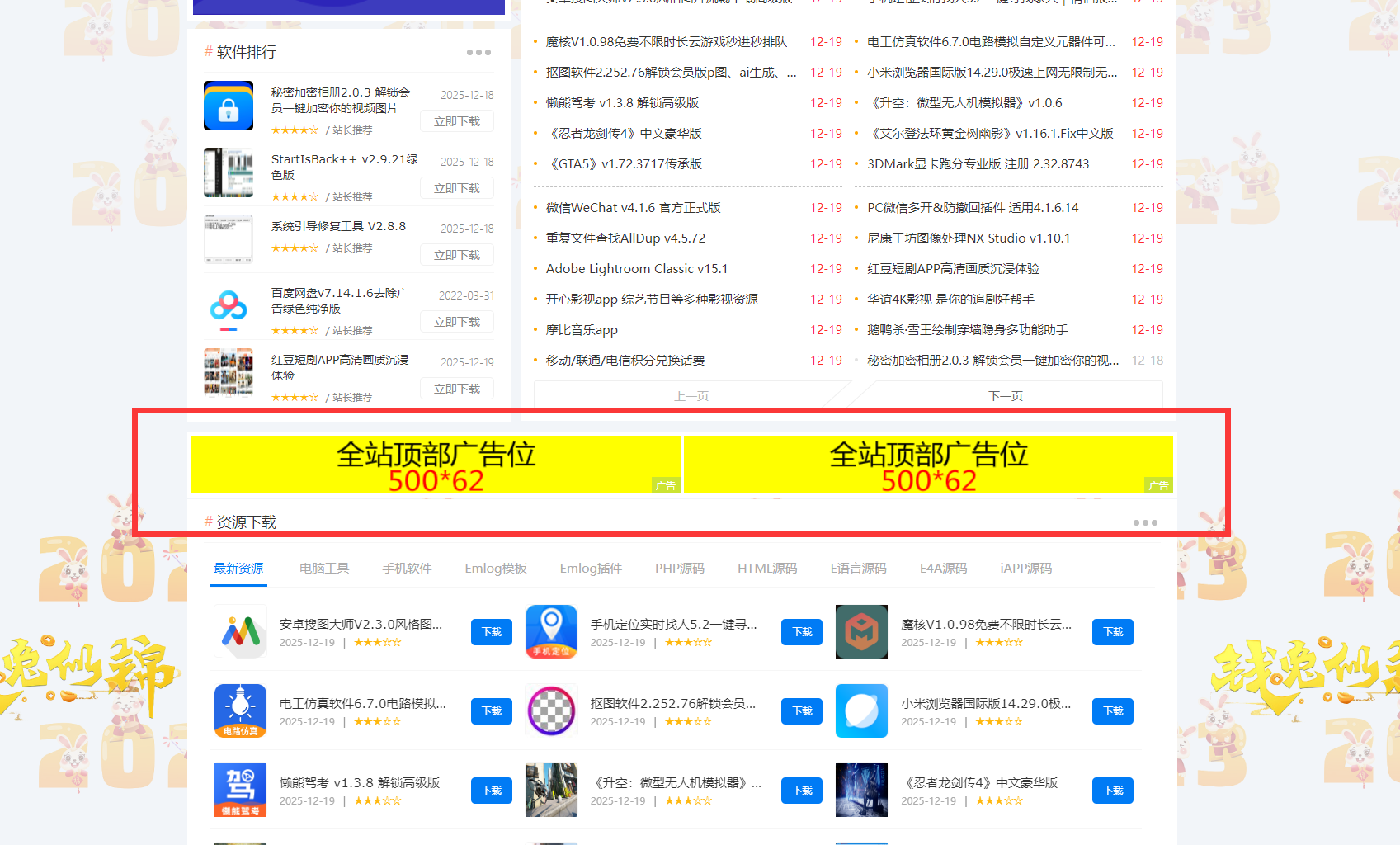Screen dimensions: 1400x845
Task: Open the three-dot menu beside 资源下载
Action: click(x=1144, y=523)
